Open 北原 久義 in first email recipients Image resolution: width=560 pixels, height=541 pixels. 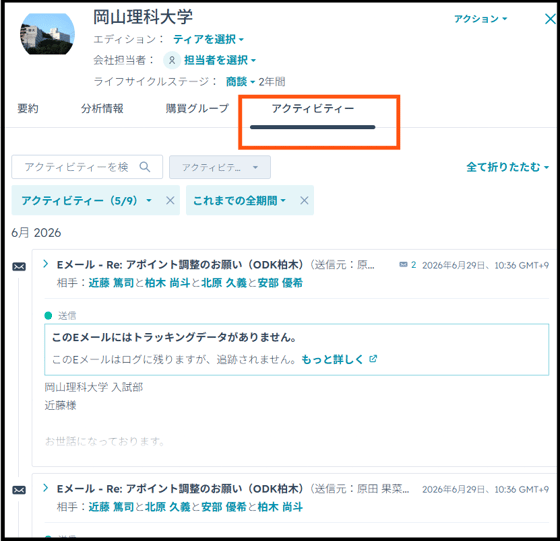(224, 283)
